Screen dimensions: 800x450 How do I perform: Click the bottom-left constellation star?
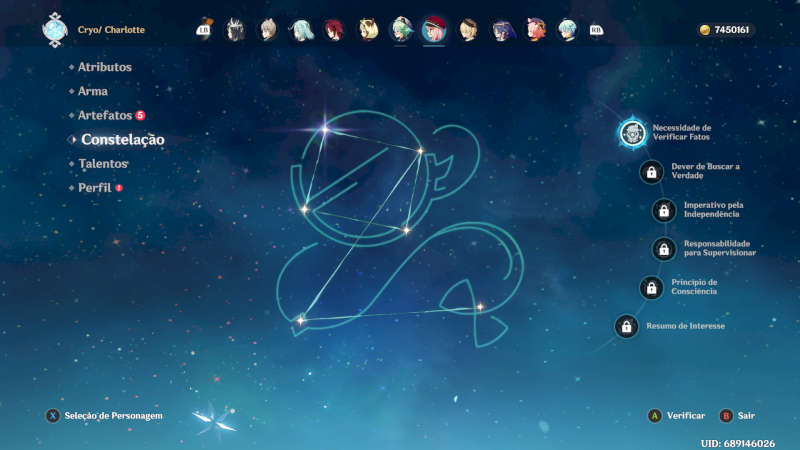pyautogui.click(x=301, y=320)
